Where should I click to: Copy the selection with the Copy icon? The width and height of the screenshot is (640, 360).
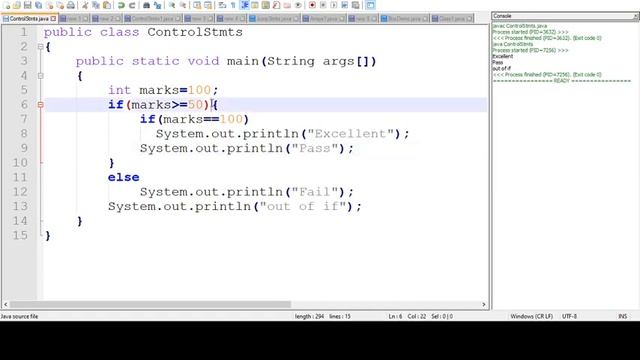click(x=96, y=5)
